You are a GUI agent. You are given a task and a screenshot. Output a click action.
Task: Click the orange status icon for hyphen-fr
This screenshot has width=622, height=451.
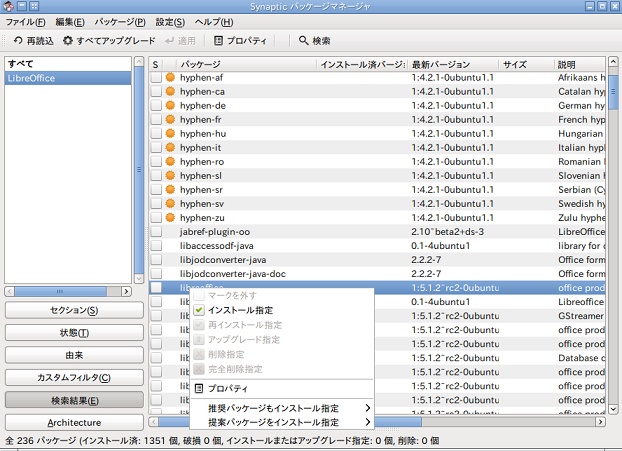[x=170, y=119]
